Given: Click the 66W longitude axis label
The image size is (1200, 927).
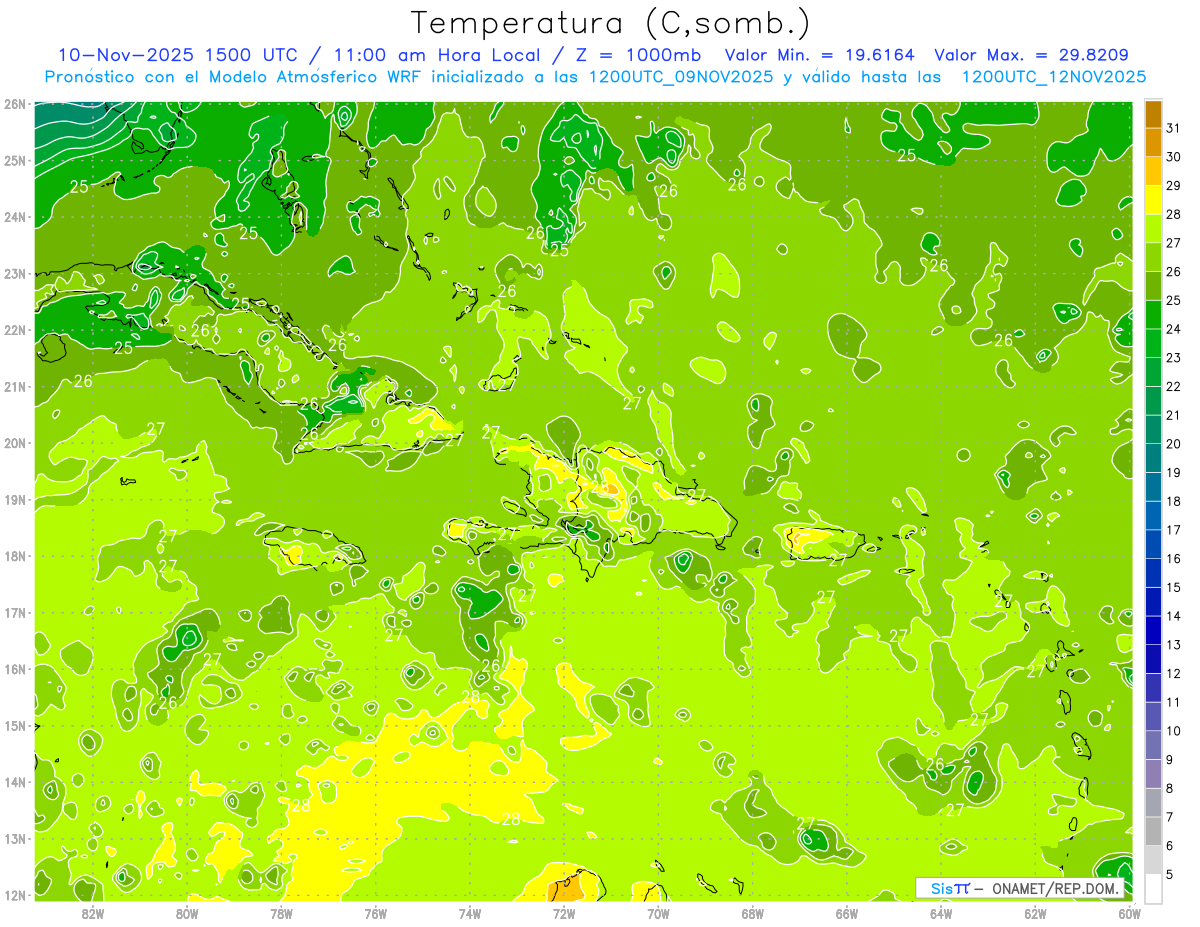Looking at the screenshot, I should pyautogui.click(x=847, y=913).
